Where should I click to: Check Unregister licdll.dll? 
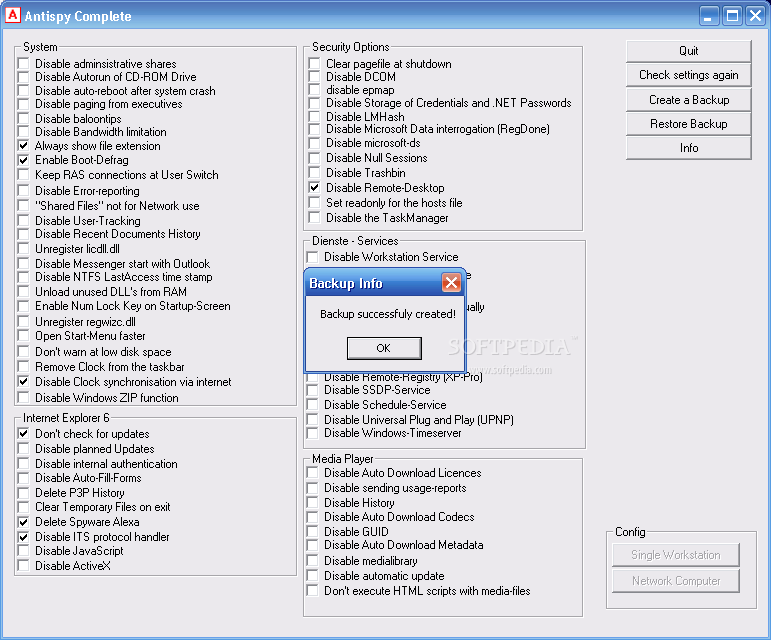[23, 249]
